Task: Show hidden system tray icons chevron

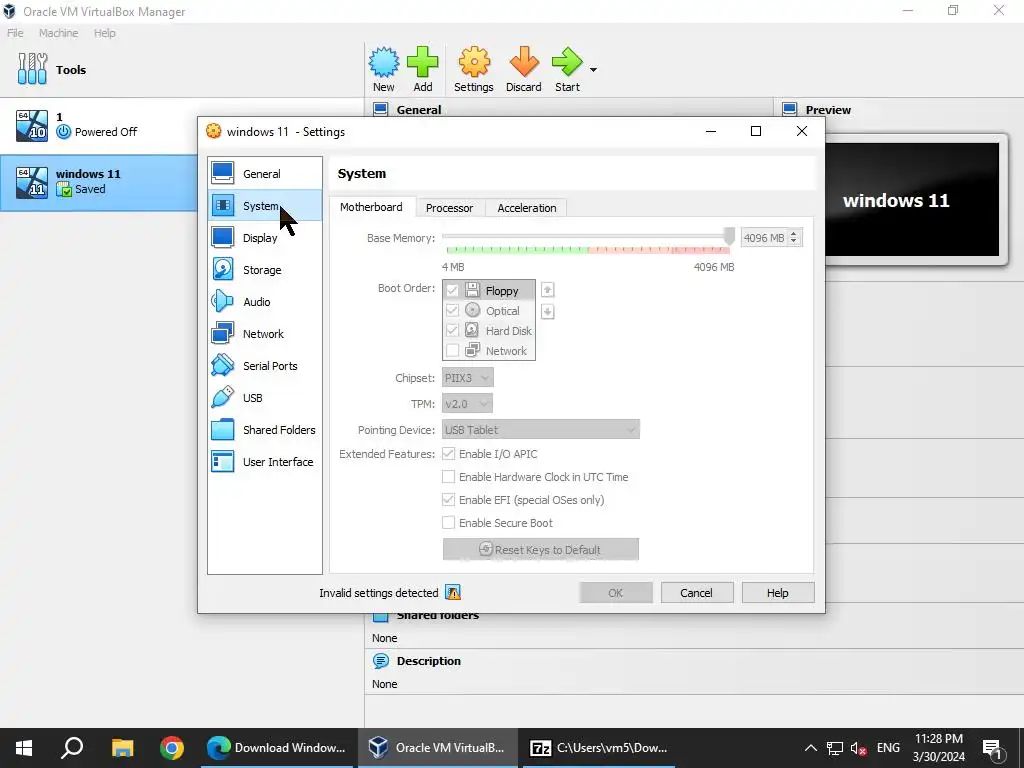Action: pos(810,748)
